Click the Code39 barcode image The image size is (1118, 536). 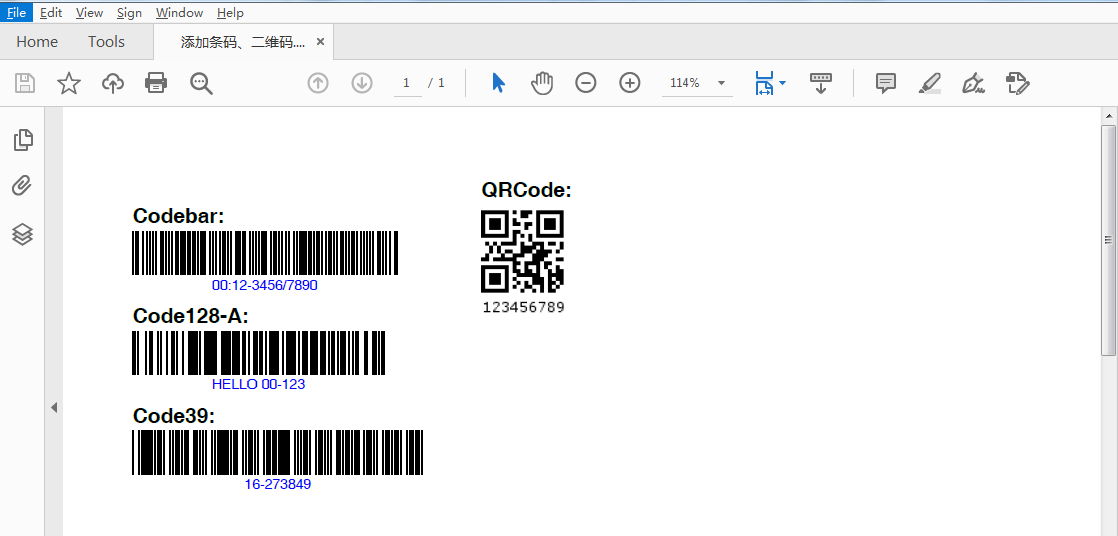click(277, 453)
